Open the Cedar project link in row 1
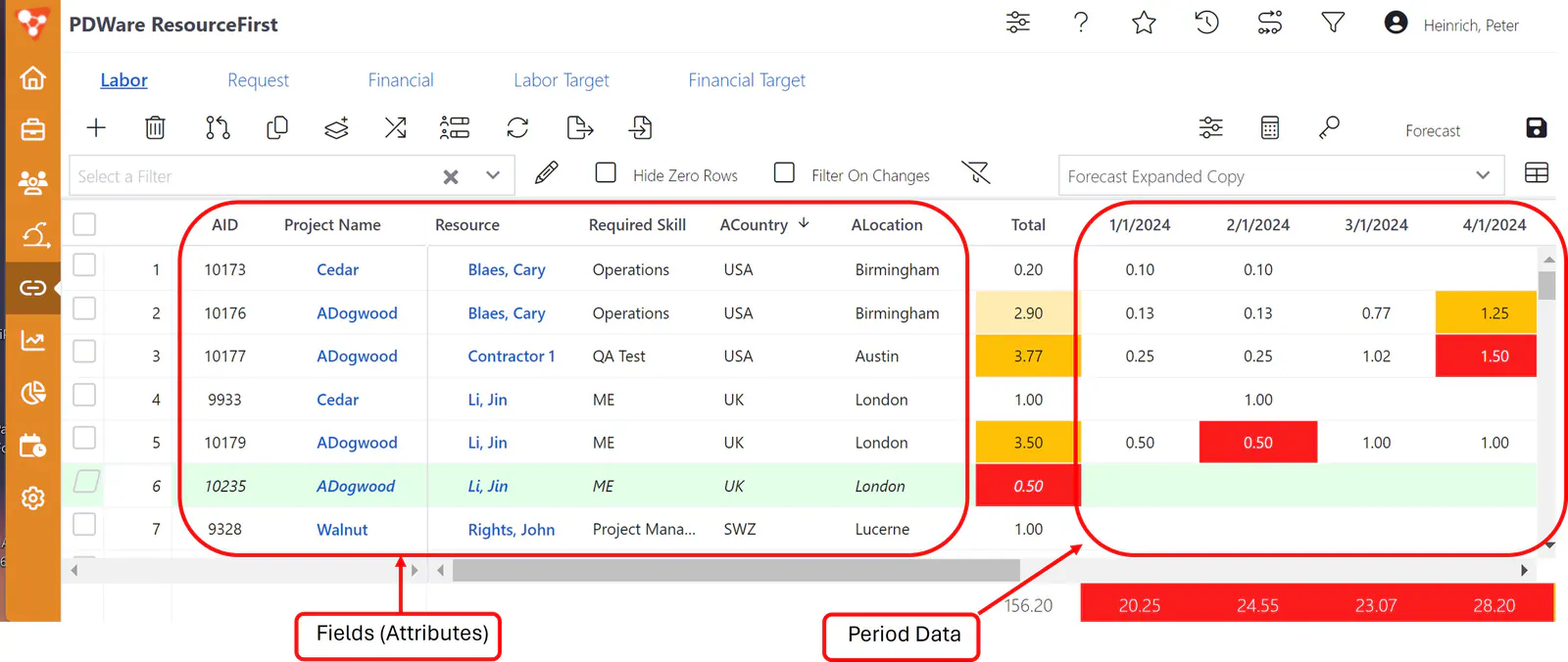This screenshot has height=662, width=1568. coord(337,269)
